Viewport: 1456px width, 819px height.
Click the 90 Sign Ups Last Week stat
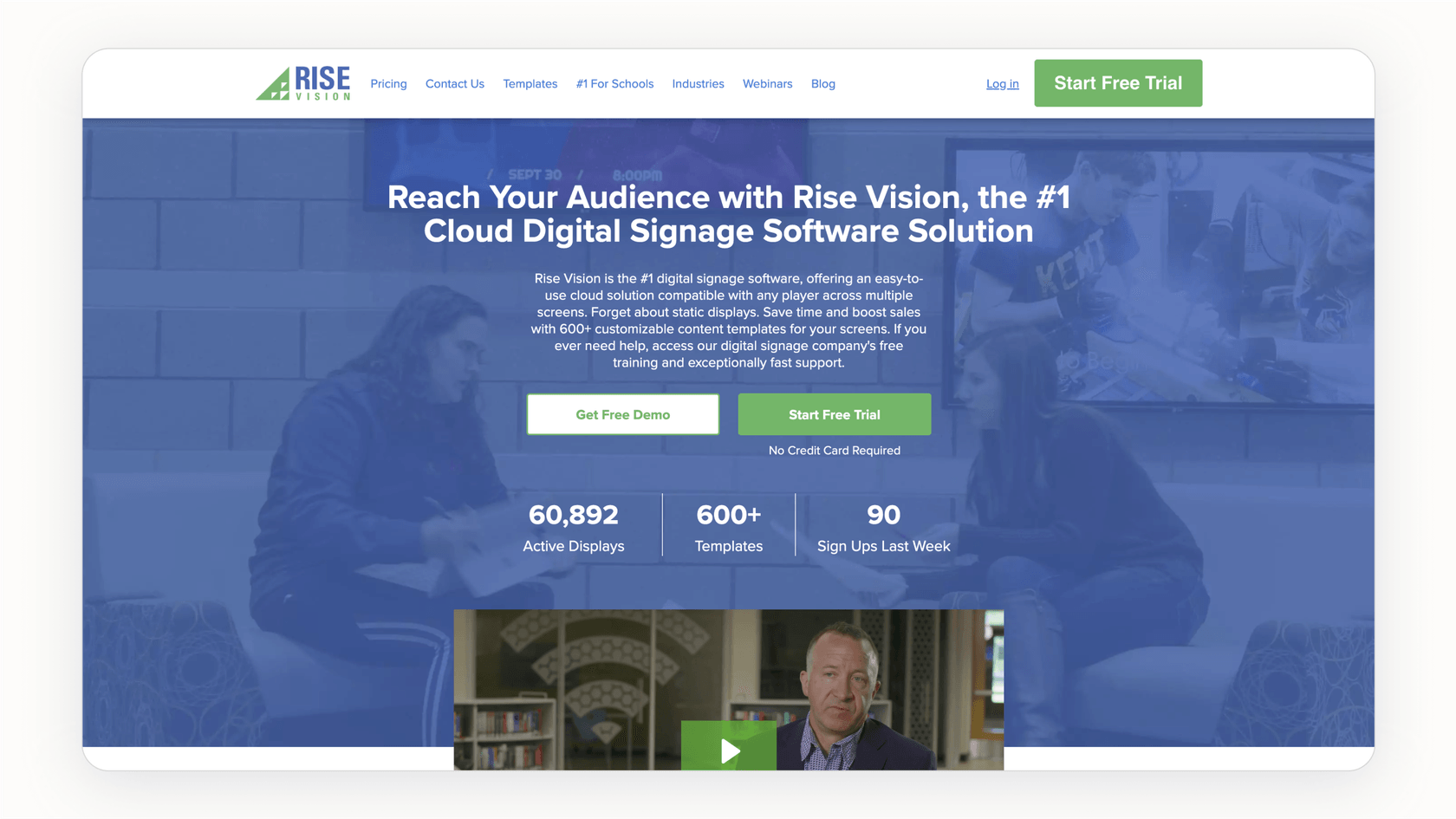point(883,526)
